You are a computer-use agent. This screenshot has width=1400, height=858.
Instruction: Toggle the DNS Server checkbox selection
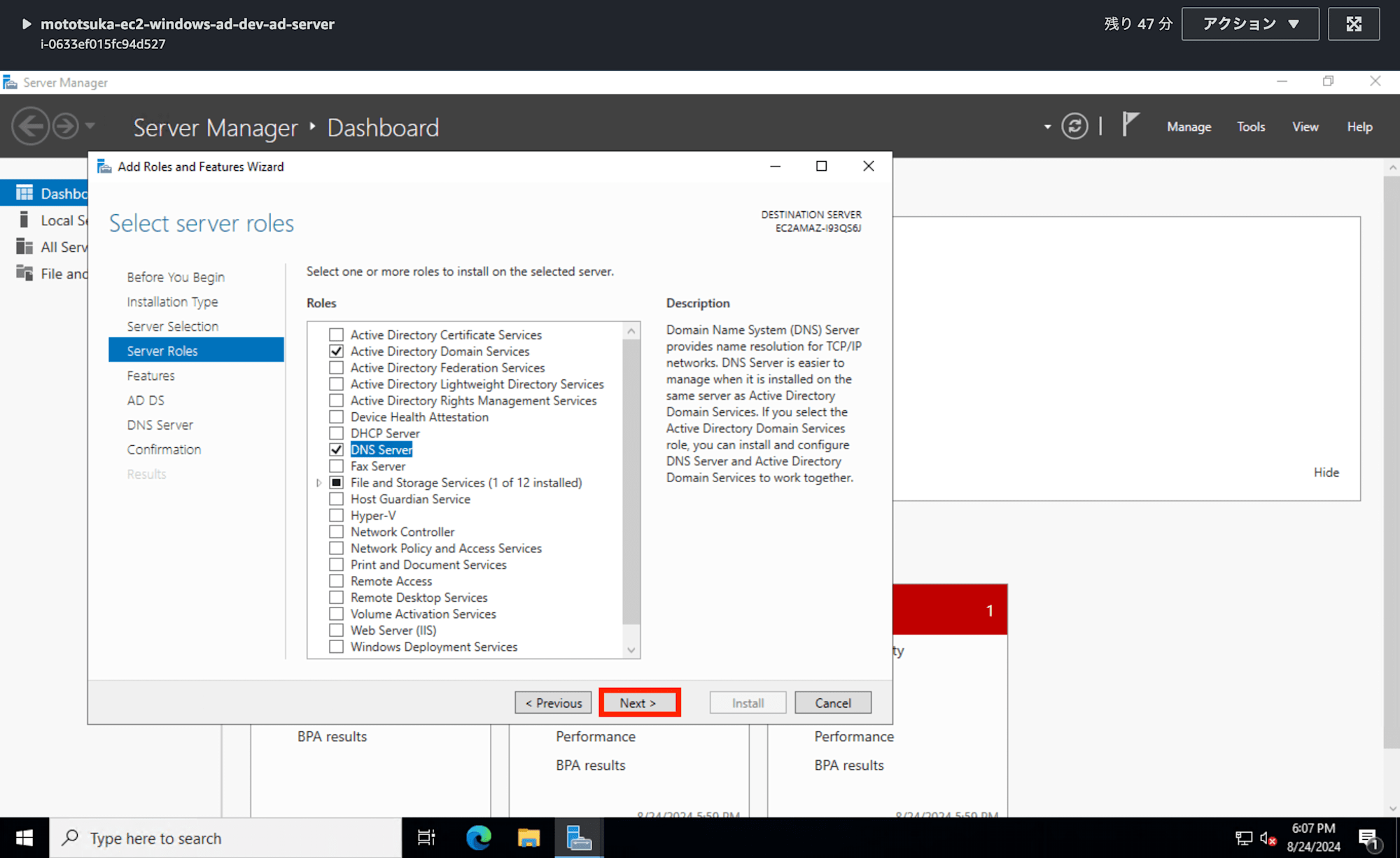click(x=336, y=450)
